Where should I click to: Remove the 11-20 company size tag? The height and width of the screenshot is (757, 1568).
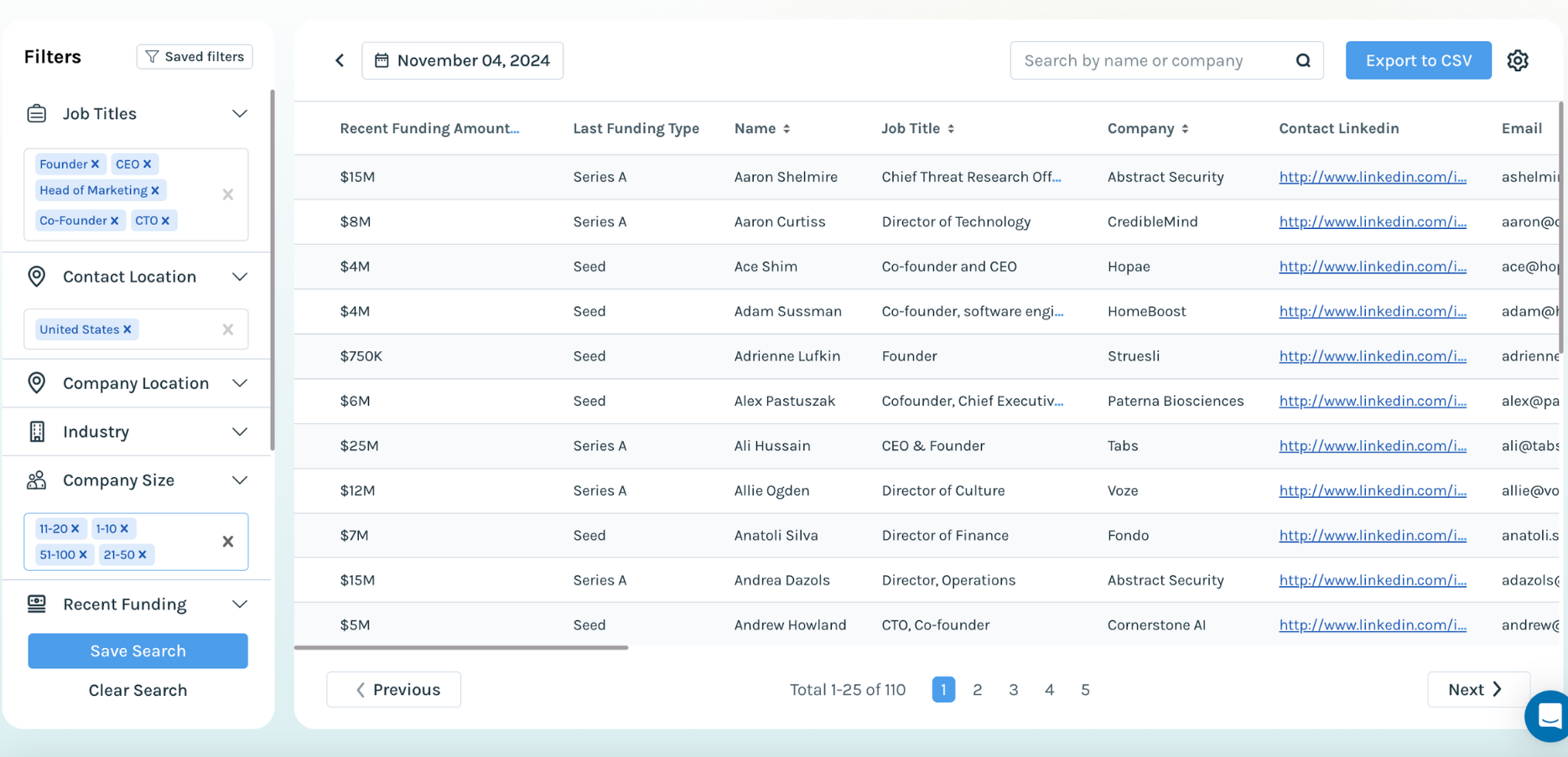(75, 529)
